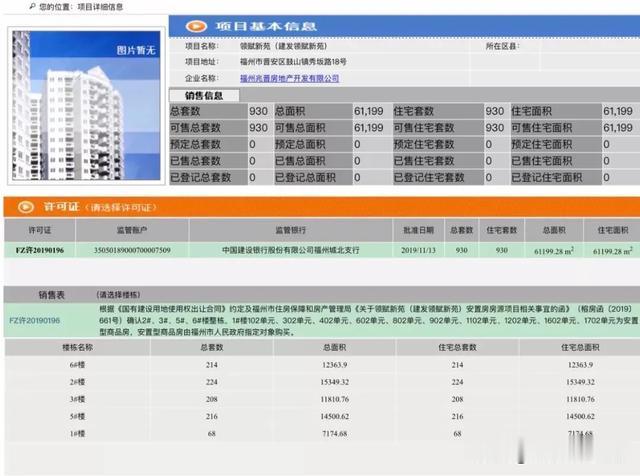Click the 住宅总套数 column header
This screenshot has width=640, height=476.
[x=457, y=347]
